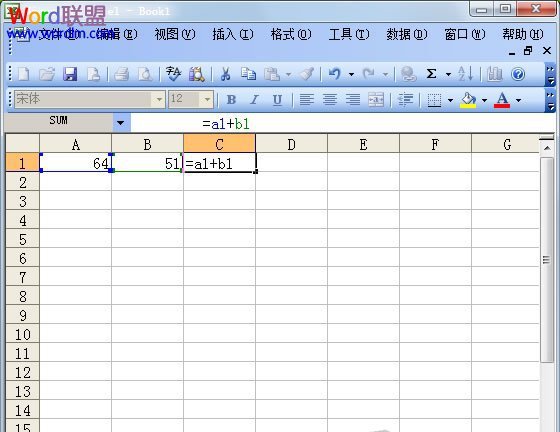Select column D header

click(x=291, y=144)
